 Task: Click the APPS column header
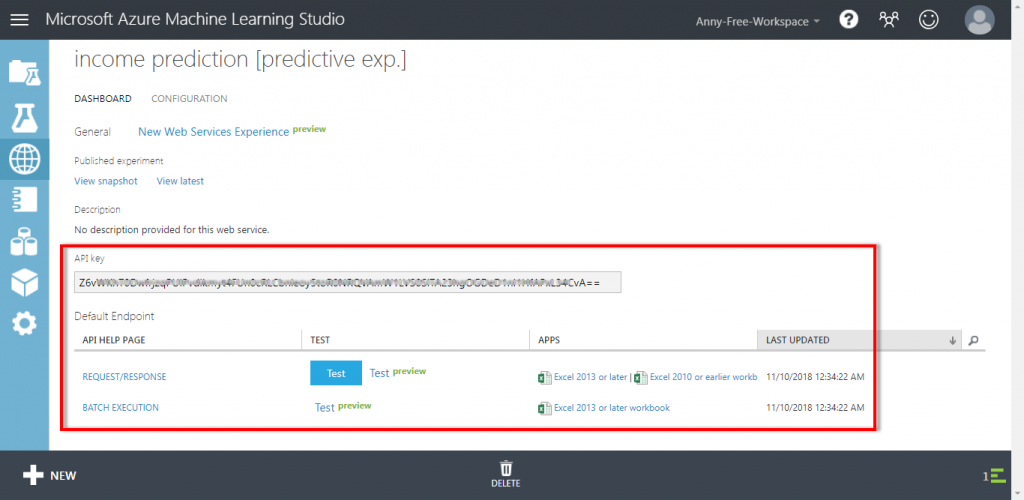tap(549, 340)
